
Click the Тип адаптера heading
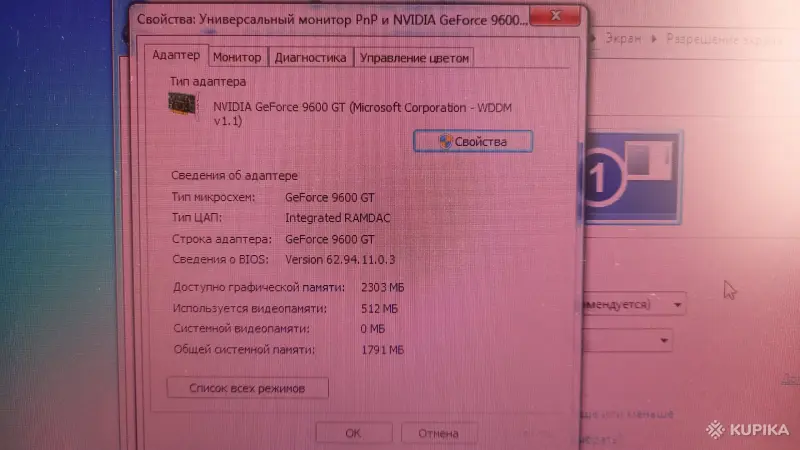(x=208, y=82)
